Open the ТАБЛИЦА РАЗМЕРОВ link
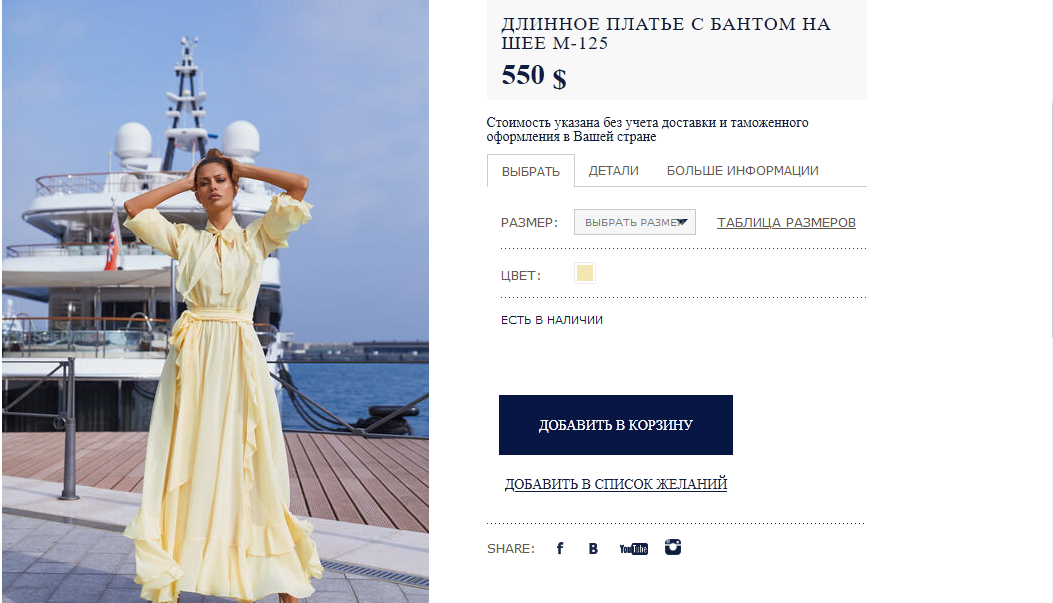The width and height of the screenshot is (1053, 603). click(786, 223)
